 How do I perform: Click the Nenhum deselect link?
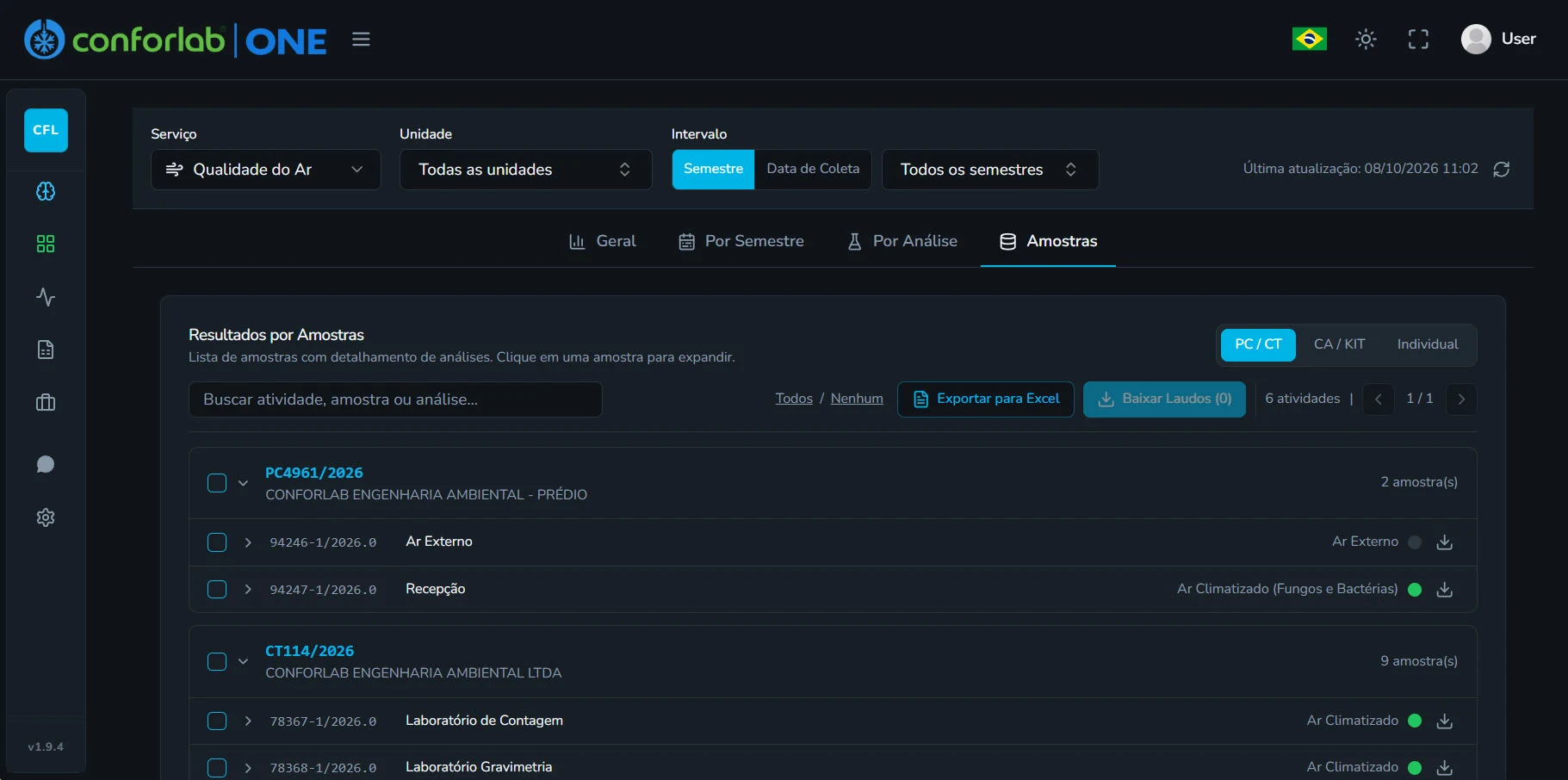coord(857,399)
